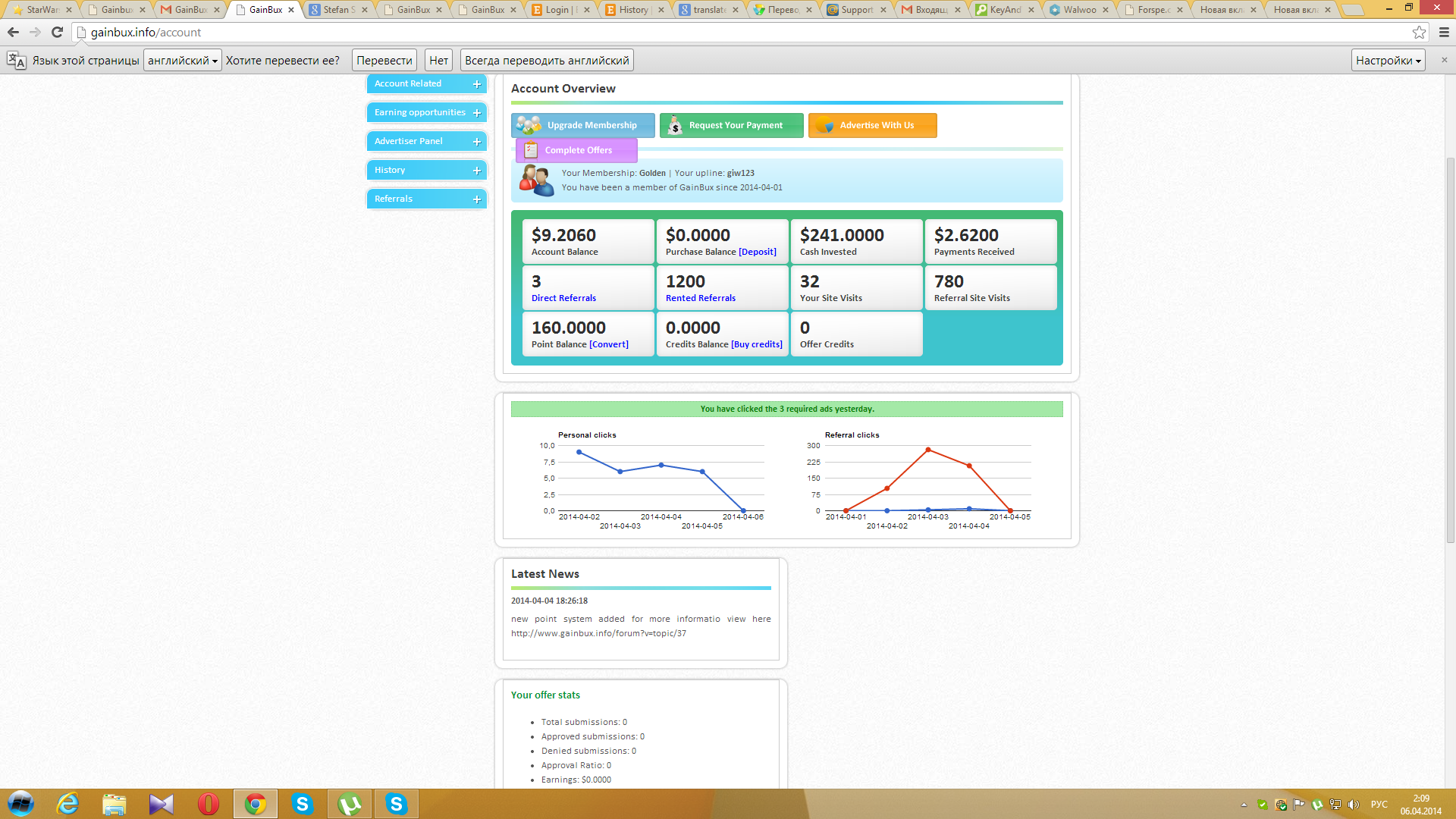Click the browser reload page icon
Screen dimensions: 1456x819
pyautogui.click(x=57, y=32)
